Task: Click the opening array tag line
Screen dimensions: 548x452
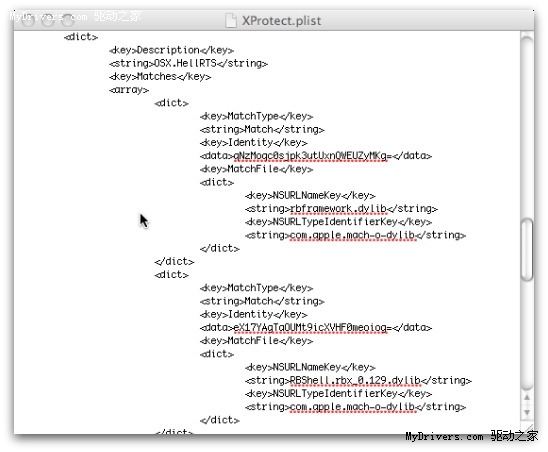Action: coord(129,90)
